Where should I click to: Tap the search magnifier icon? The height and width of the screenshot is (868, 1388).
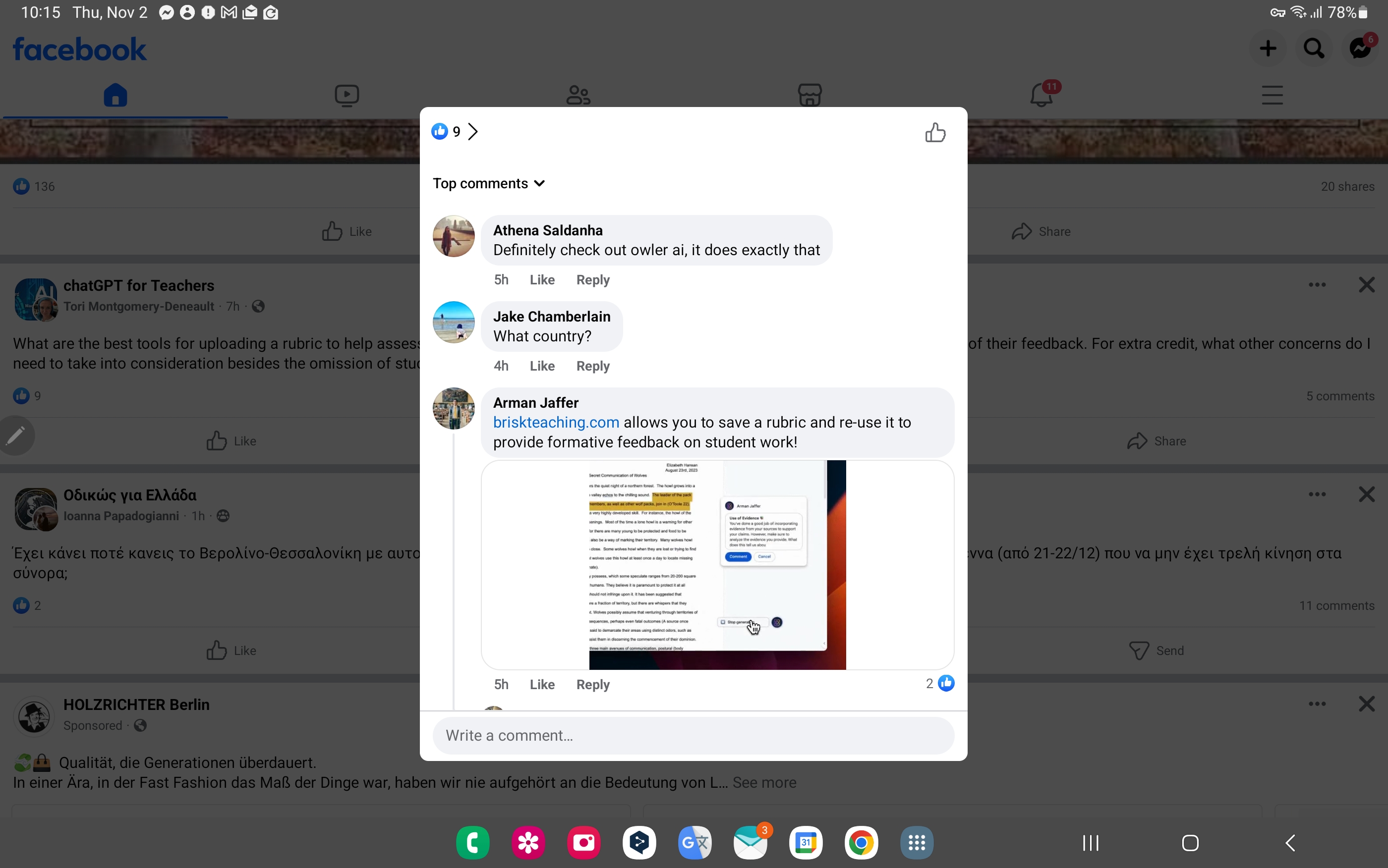1313,48
